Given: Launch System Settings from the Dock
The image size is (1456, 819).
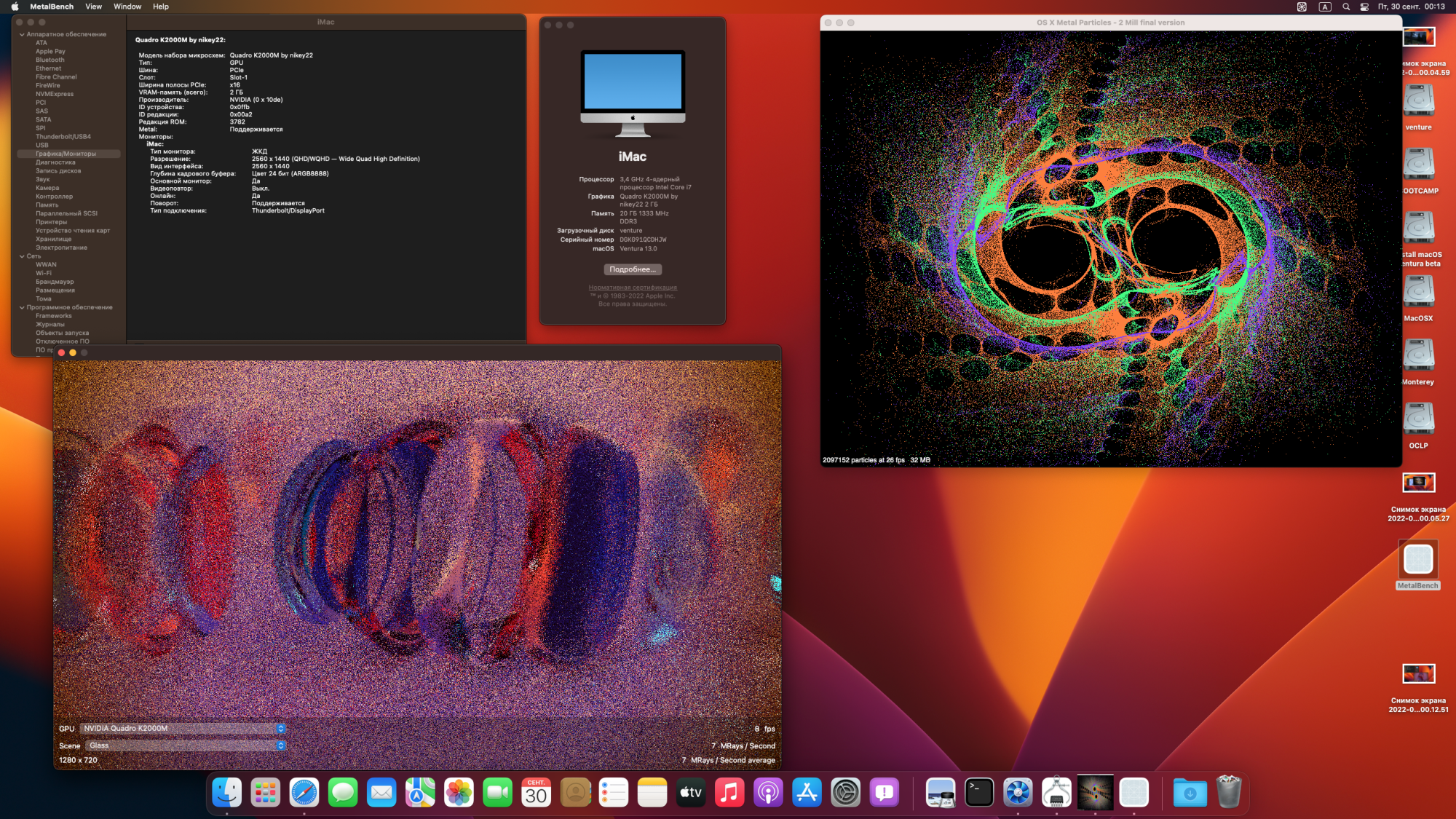Looking at the screenshot, I should (x=845, y=793).
